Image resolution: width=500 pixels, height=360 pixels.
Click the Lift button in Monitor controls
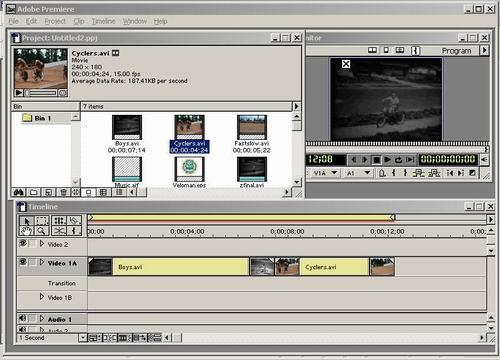click(x=418, y=173)
